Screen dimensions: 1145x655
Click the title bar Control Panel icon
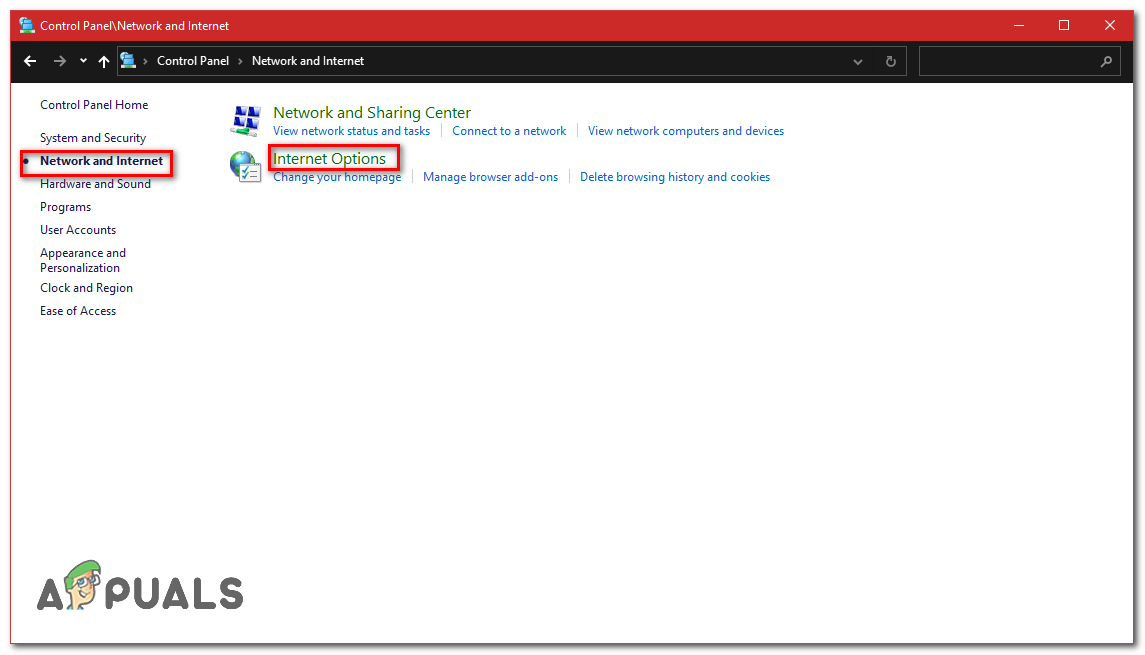tap(26, 25)
